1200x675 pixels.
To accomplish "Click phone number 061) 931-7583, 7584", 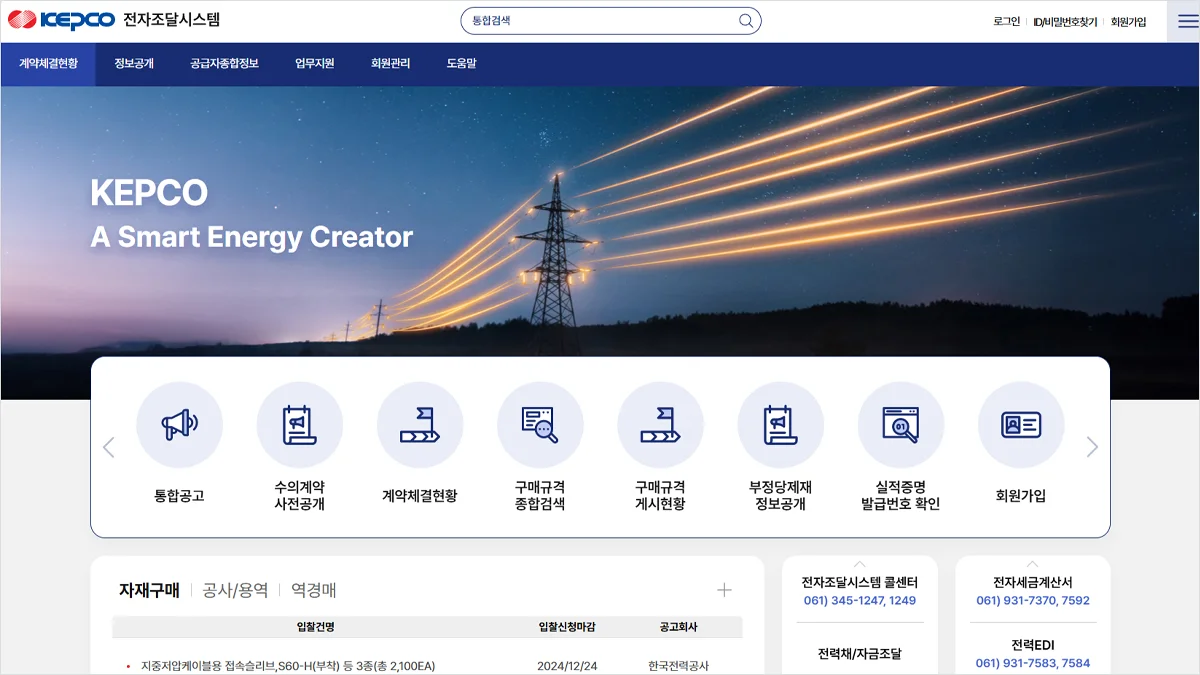I will pos(1033,663).
